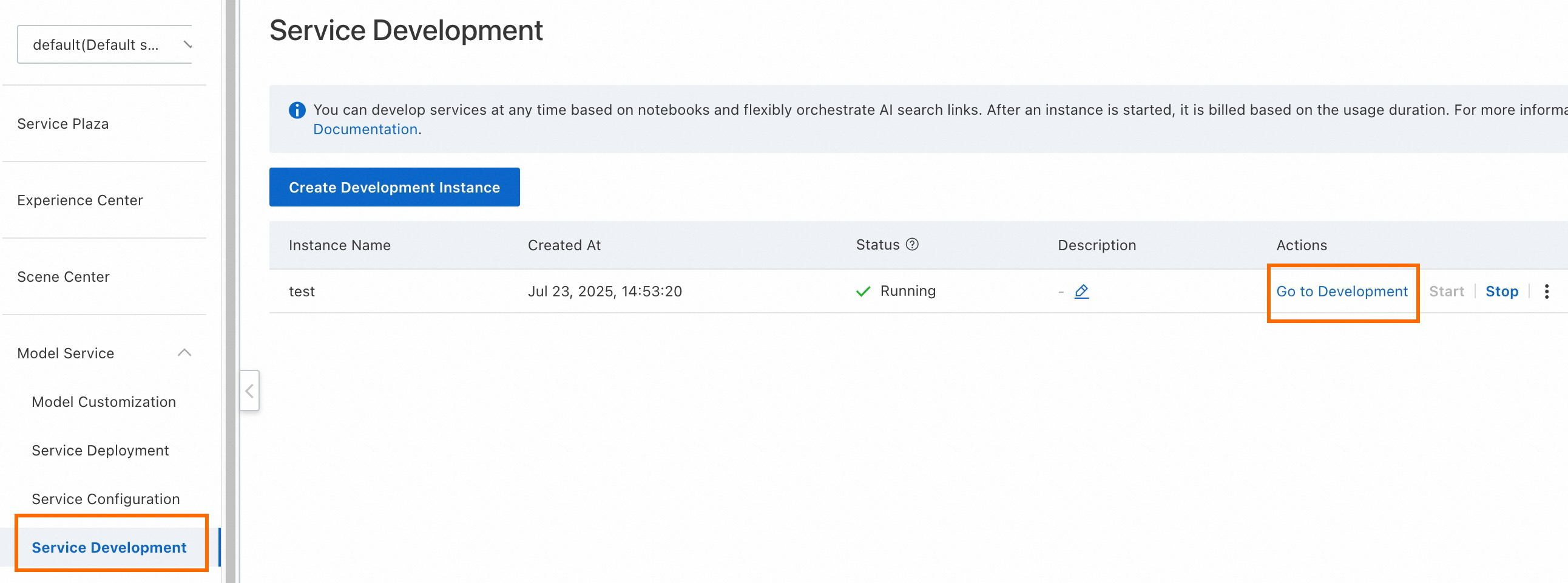The height and width of the screenshot is (583, 1568).
Task: Click the Start action for test instance
Action: 1445,291
